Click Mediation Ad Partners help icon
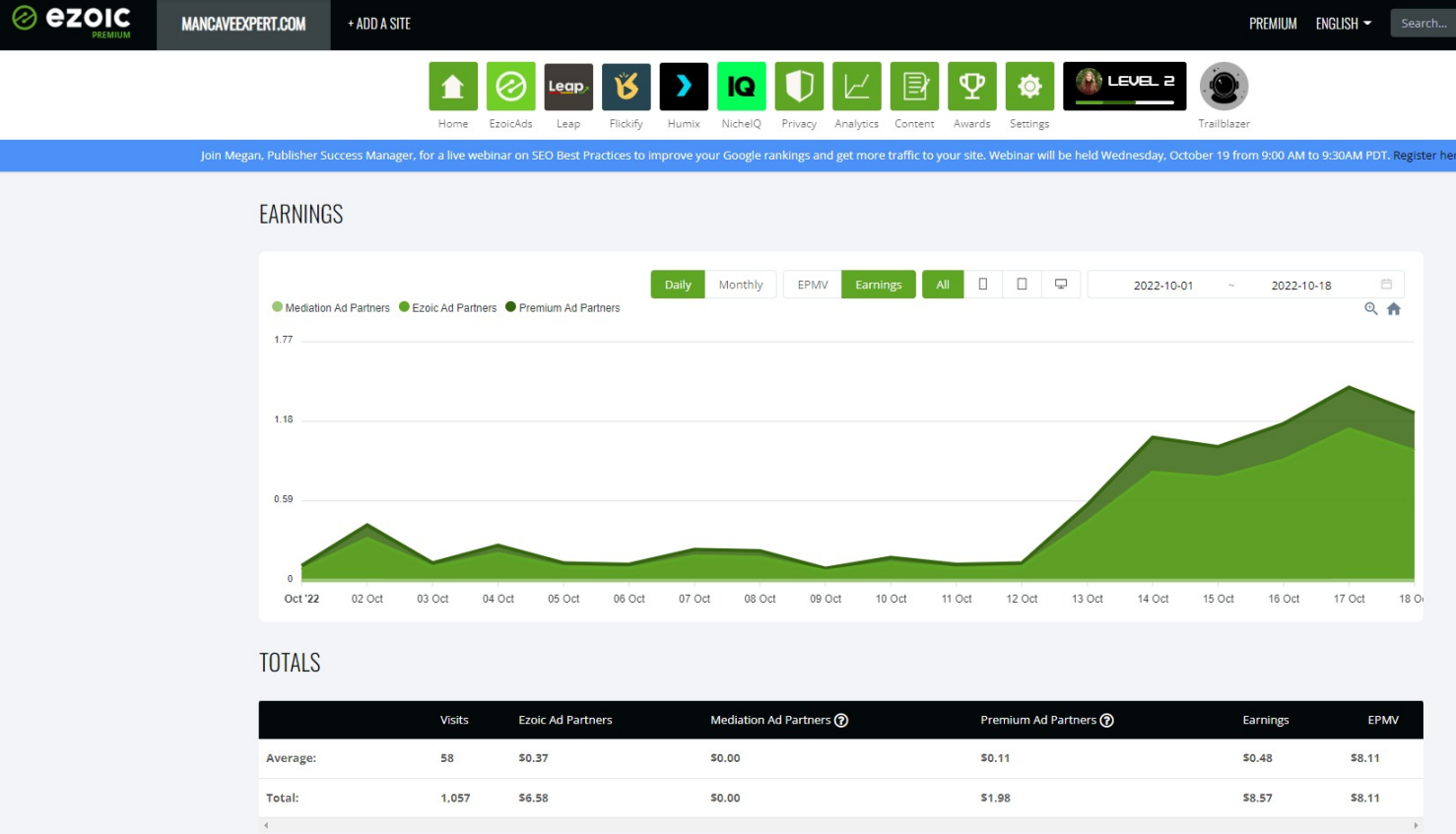Image resolution: width=1456 pixels, height=834 pixels. pos(841,721)
